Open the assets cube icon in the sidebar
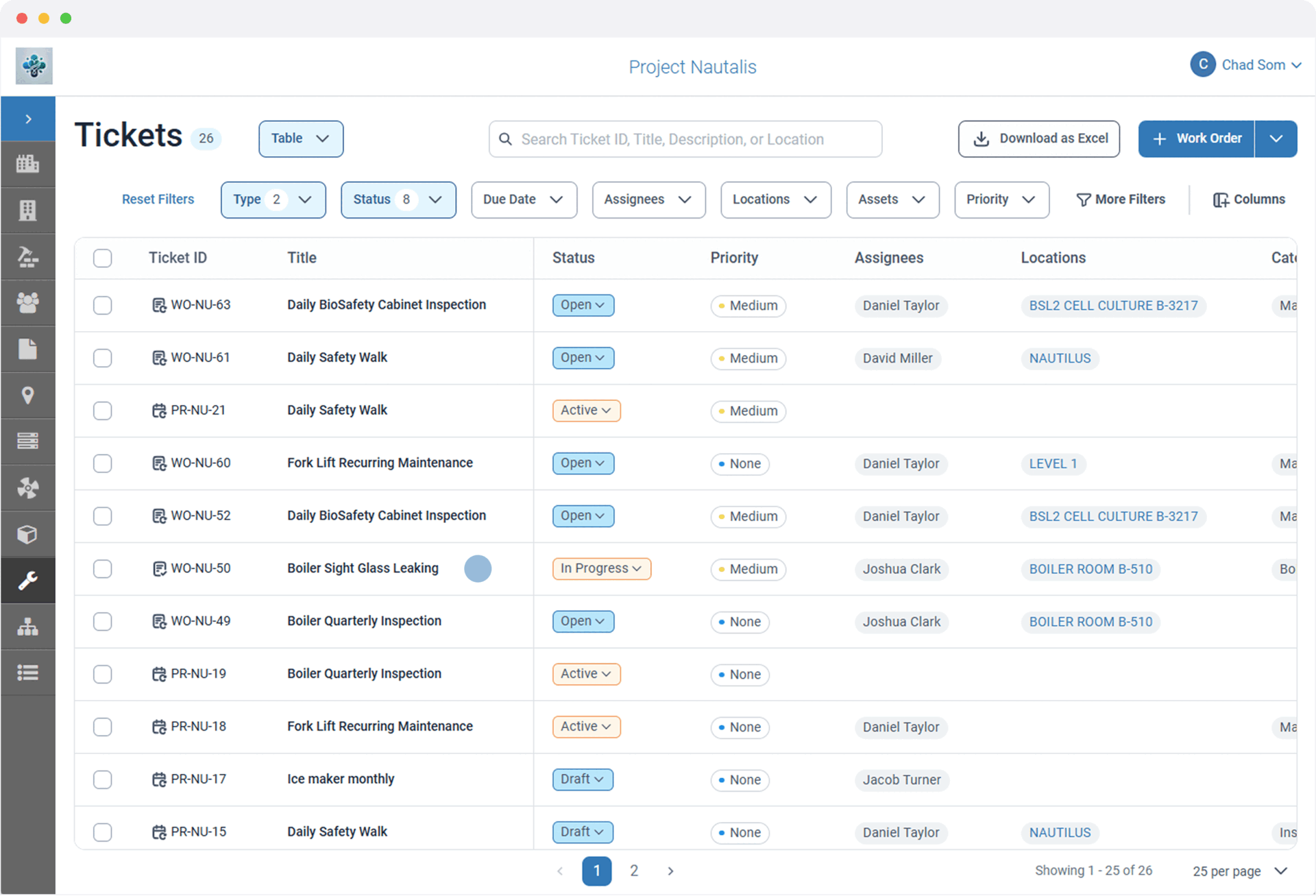This screenshot has height=896, width=1316. click(x=28, y=534)
